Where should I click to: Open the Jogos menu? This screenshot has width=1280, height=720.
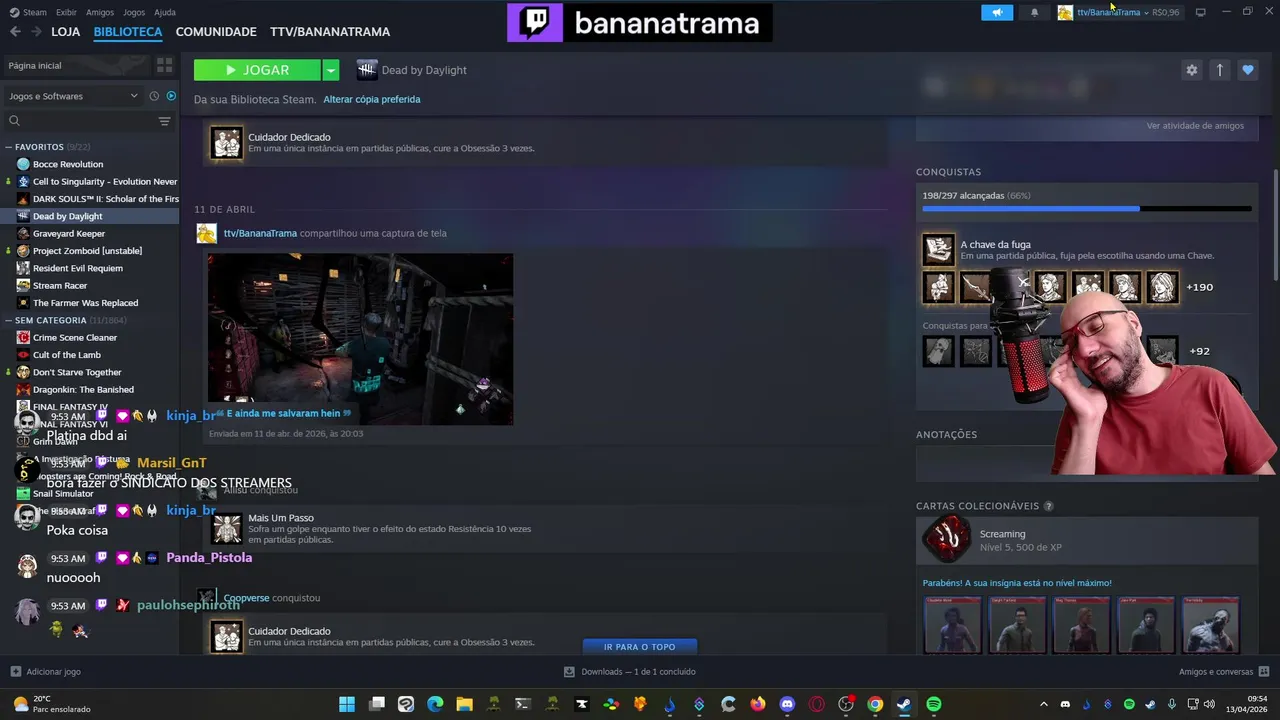coord(134,12)
